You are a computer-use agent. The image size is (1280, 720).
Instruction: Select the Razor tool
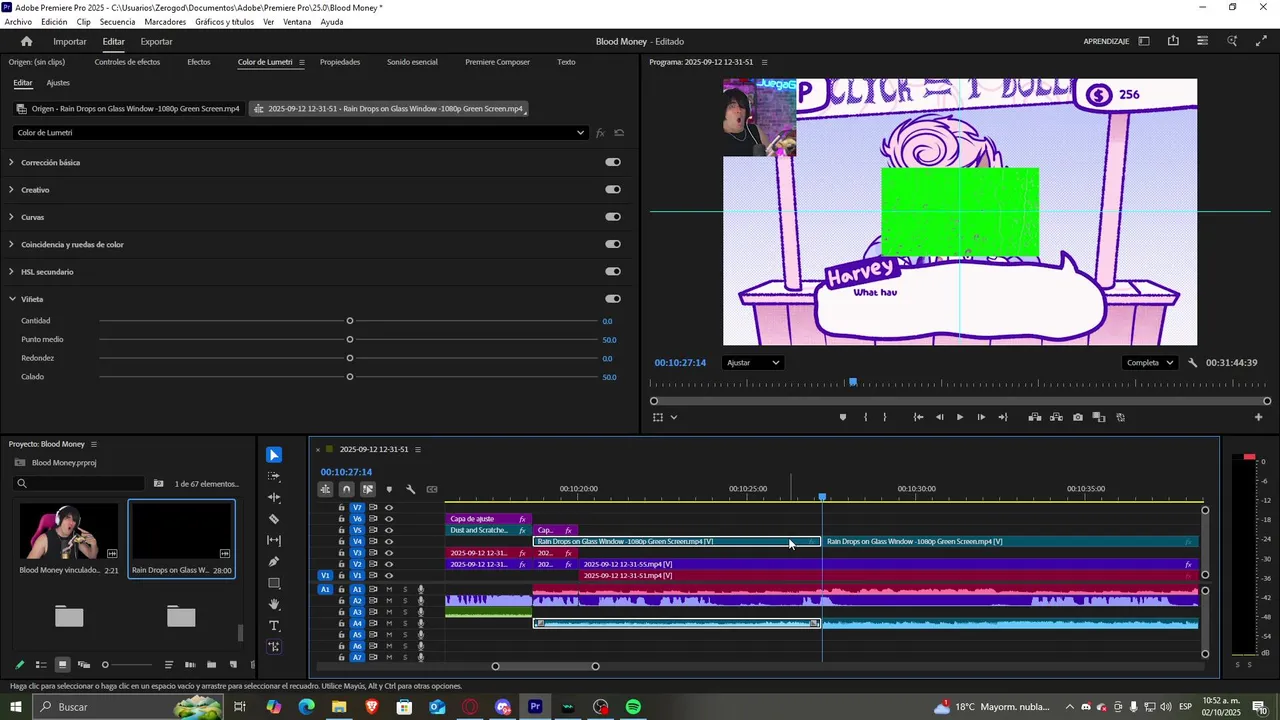pos(274,519)
